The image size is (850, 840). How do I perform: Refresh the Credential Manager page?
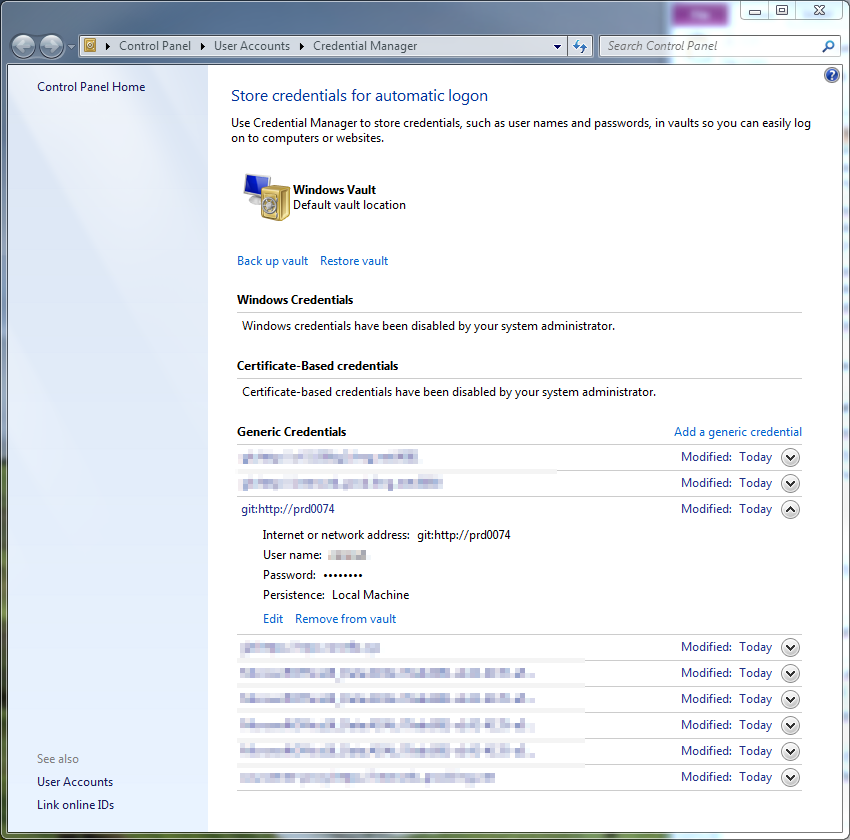pos(580,47)
